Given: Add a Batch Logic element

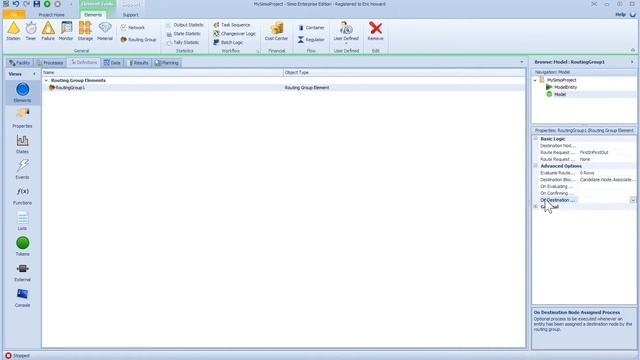Looking at the screenshot, I should point(228,42).
